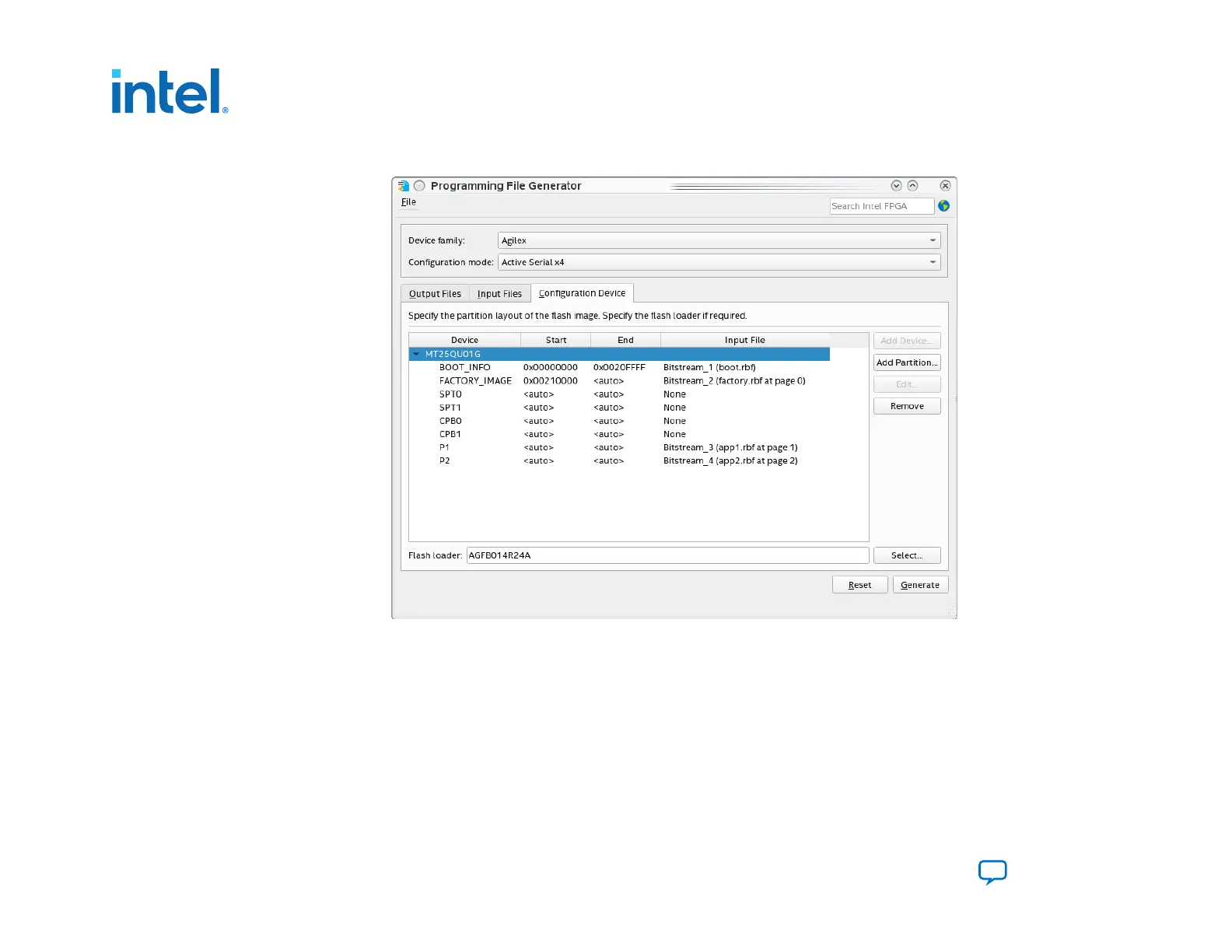Open the Configuration mode dropdown
This screenshot has width=1232, height=952.
(719, 262)
